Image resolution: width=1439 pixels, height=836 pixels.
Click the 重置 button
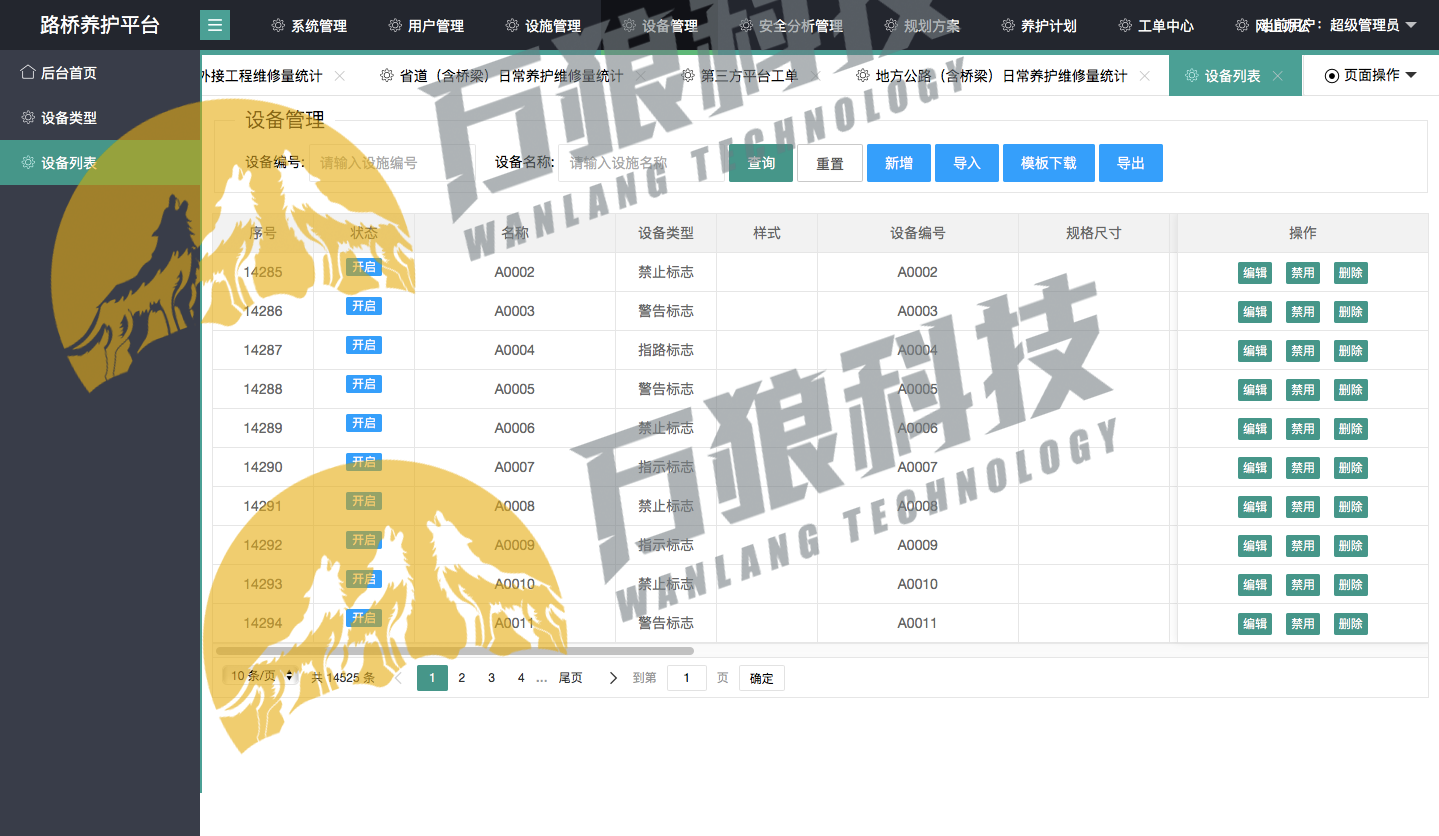pyautogui.click(x=830, y=163)
